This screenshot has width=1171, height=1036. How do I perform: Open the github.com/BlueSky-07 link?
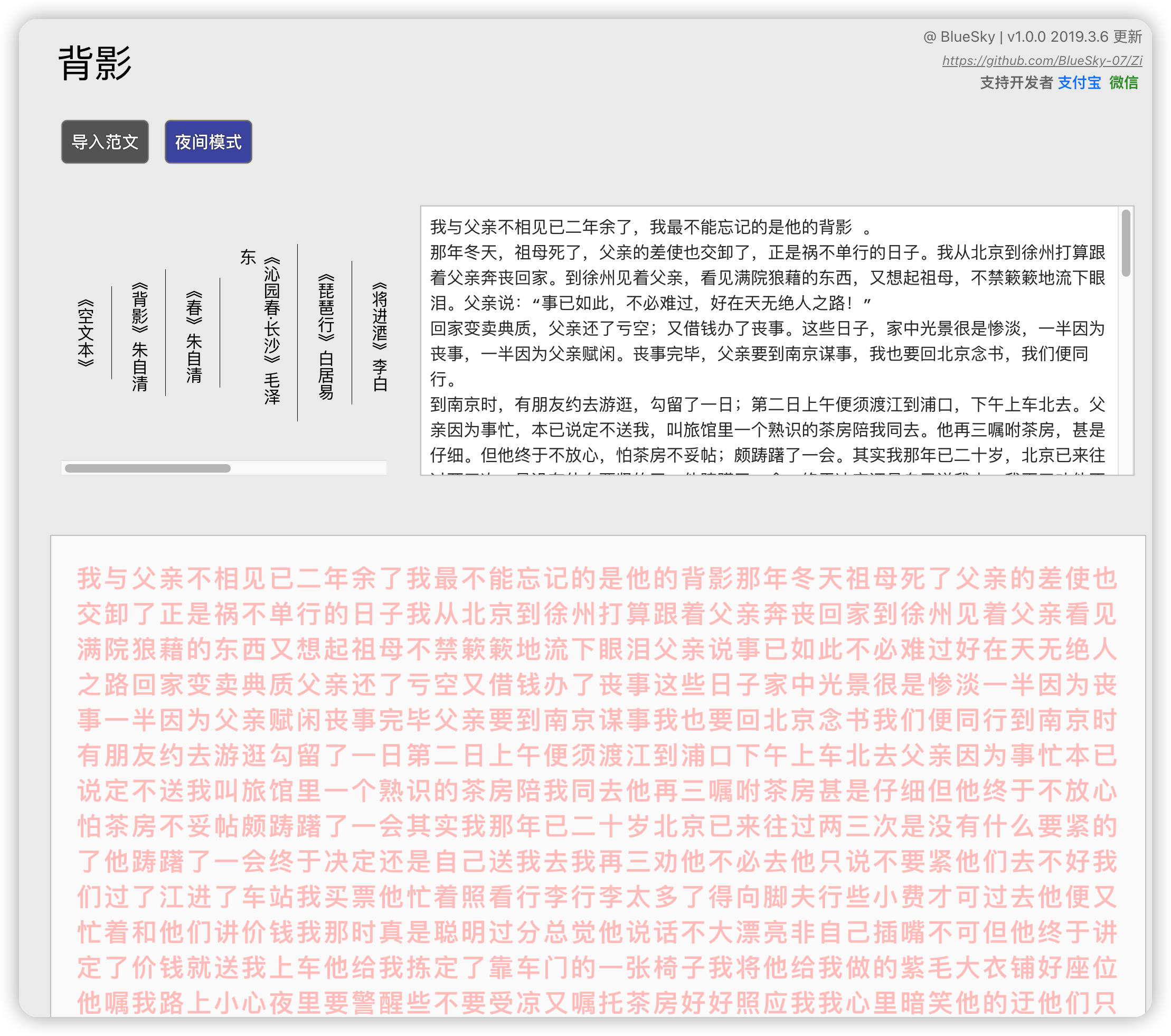pos(1042,60)
